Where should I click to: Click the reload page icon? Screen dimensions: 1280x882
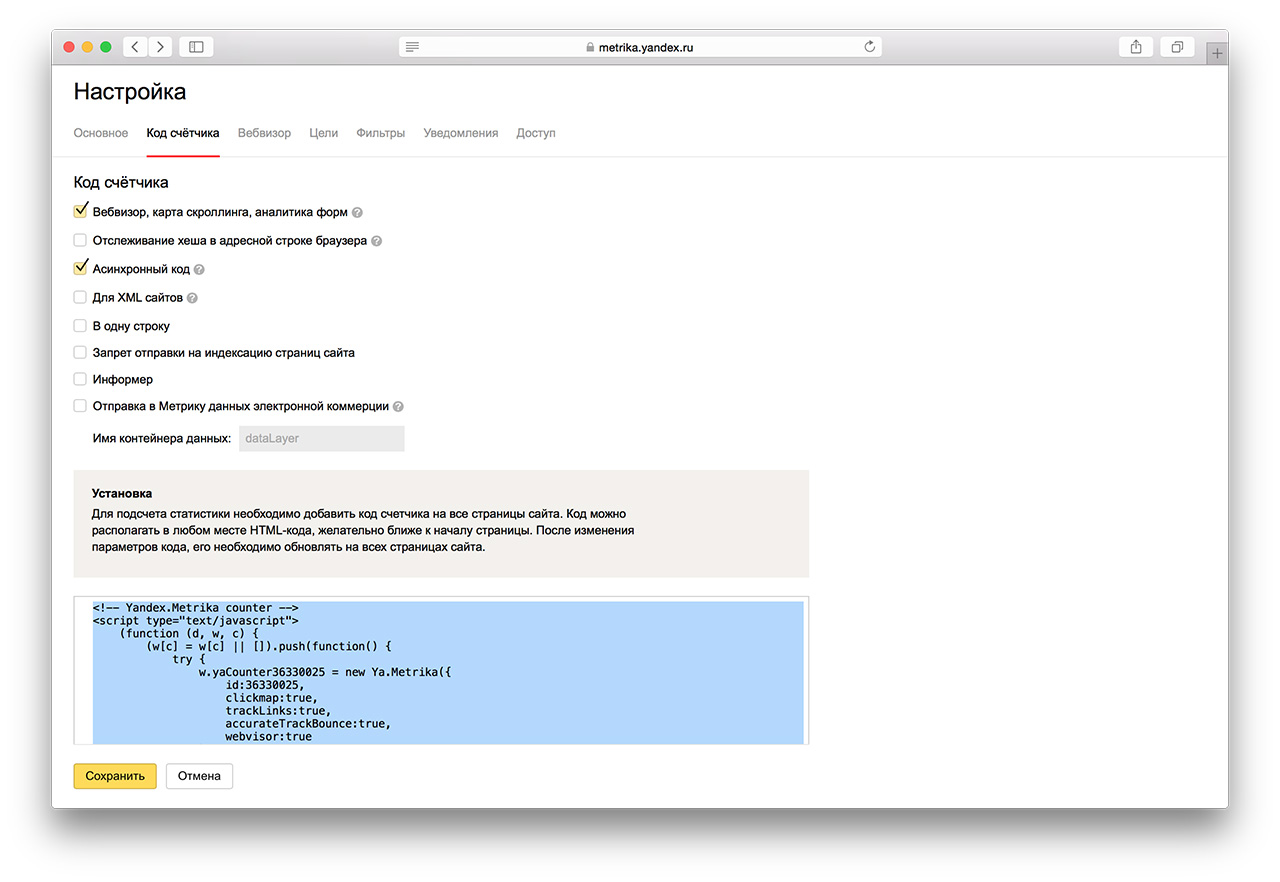[x=869, y=47]
